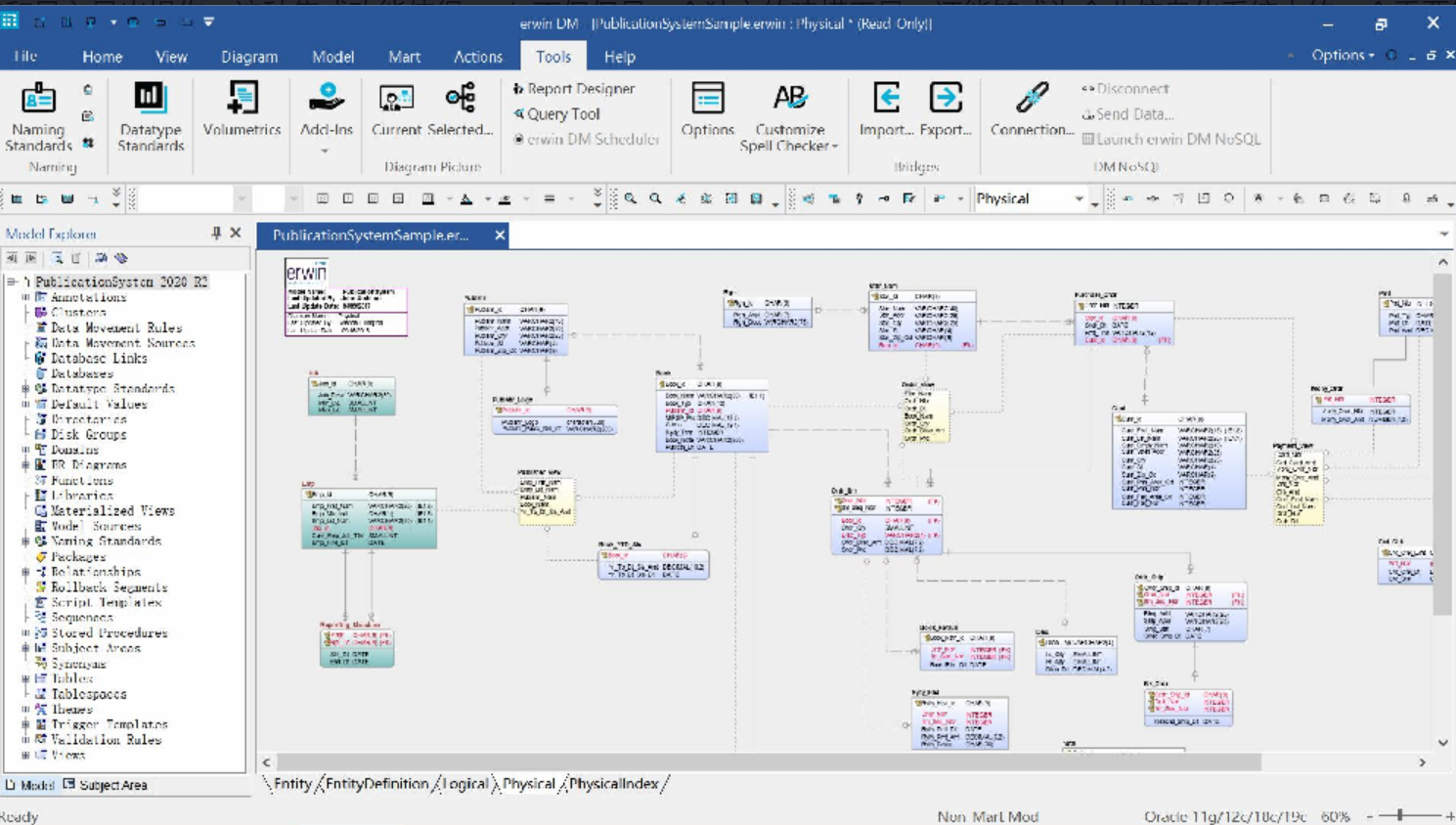Click zoom out magnifier toolbar icon
The width and height of the screenshot is (1456, 825).
pyautogui.click(x=655, y=198)
